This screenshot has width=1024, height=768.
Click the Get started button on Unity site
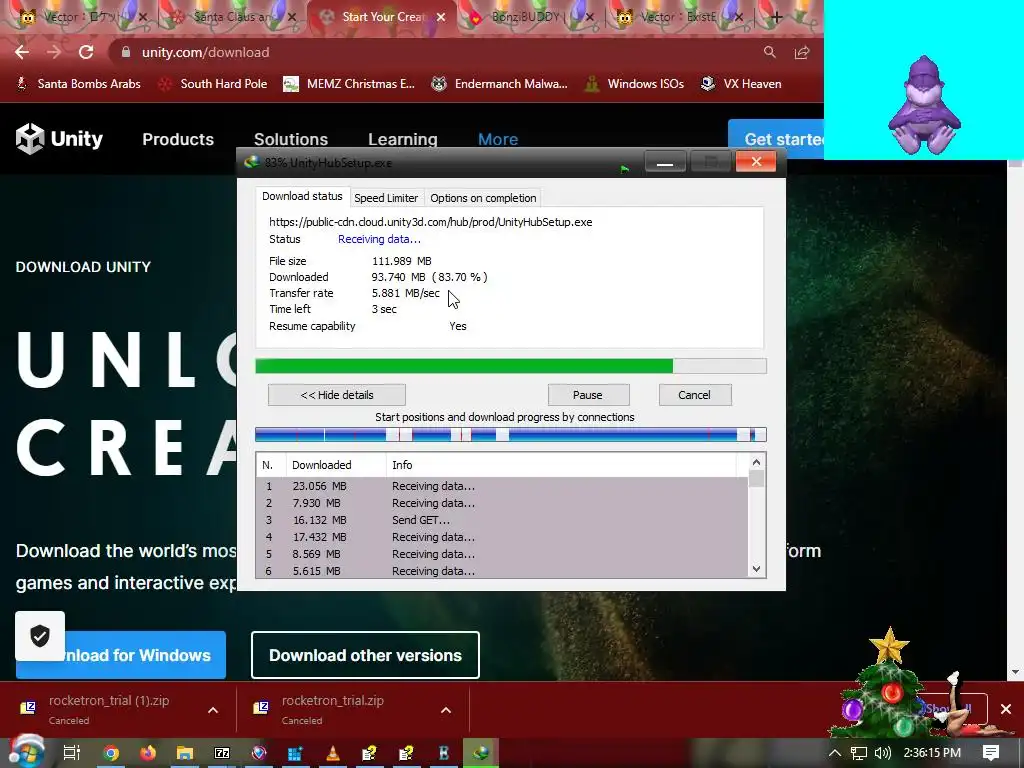pos(776,139)
